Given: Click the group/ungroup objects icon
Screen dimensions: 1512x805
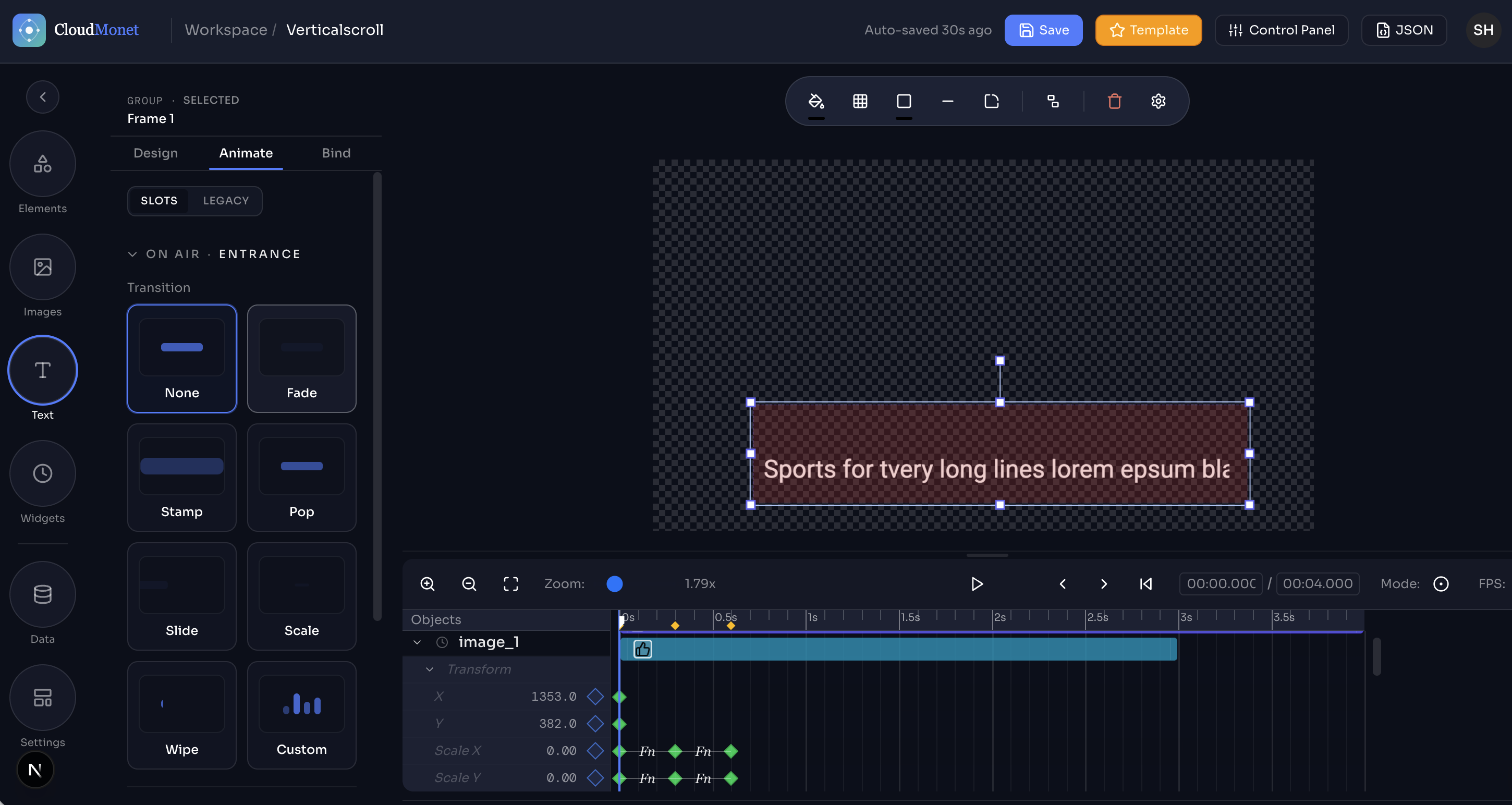Looking at the screenshot, I should tap(1053, 101).
